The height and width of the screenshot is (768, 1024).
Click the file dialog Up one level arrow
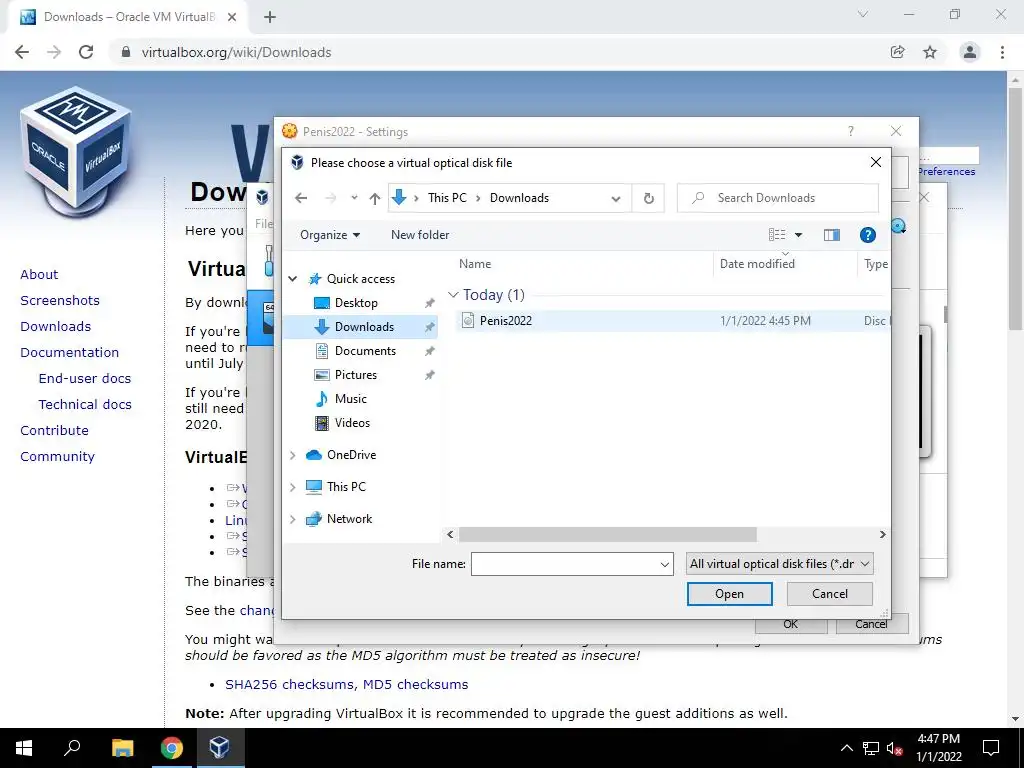[374, 198]
